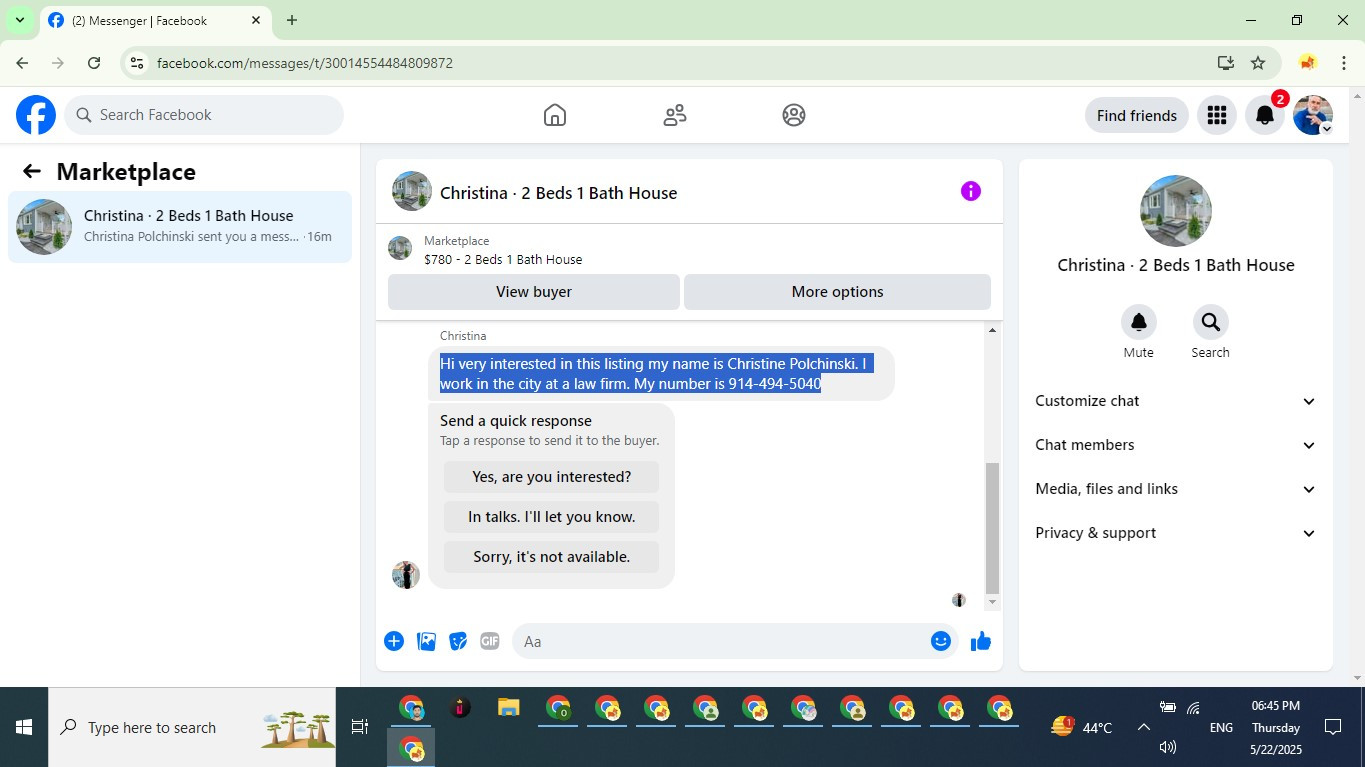Open the Install app icon in address bar

(1226, 63)
